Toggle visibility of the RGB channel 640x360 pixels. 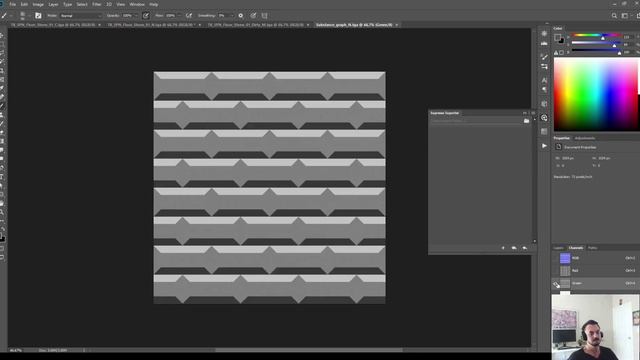click(x=556, y=258)
